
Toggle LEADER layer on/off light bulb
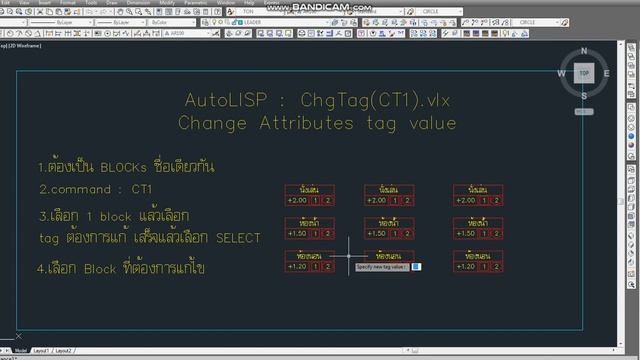(213, 22)
